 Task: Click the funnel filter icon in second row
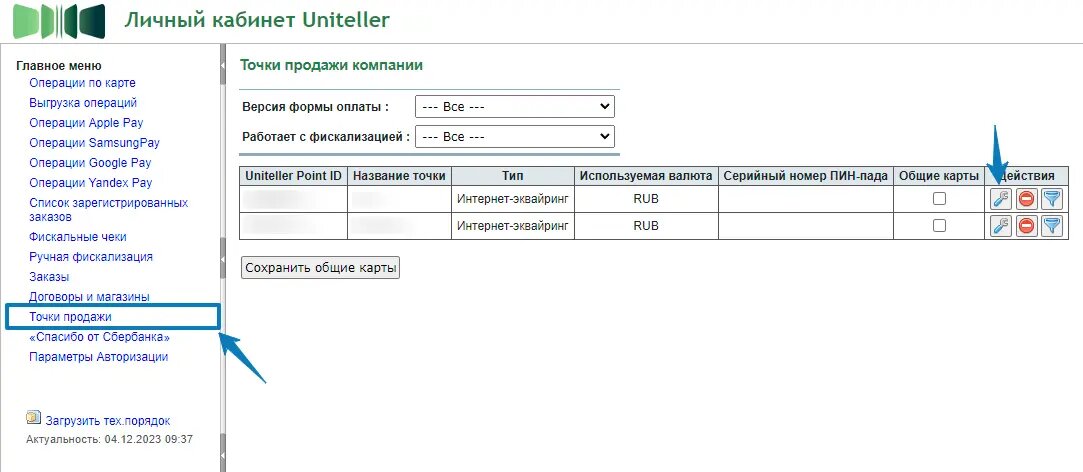[1052, 225]
